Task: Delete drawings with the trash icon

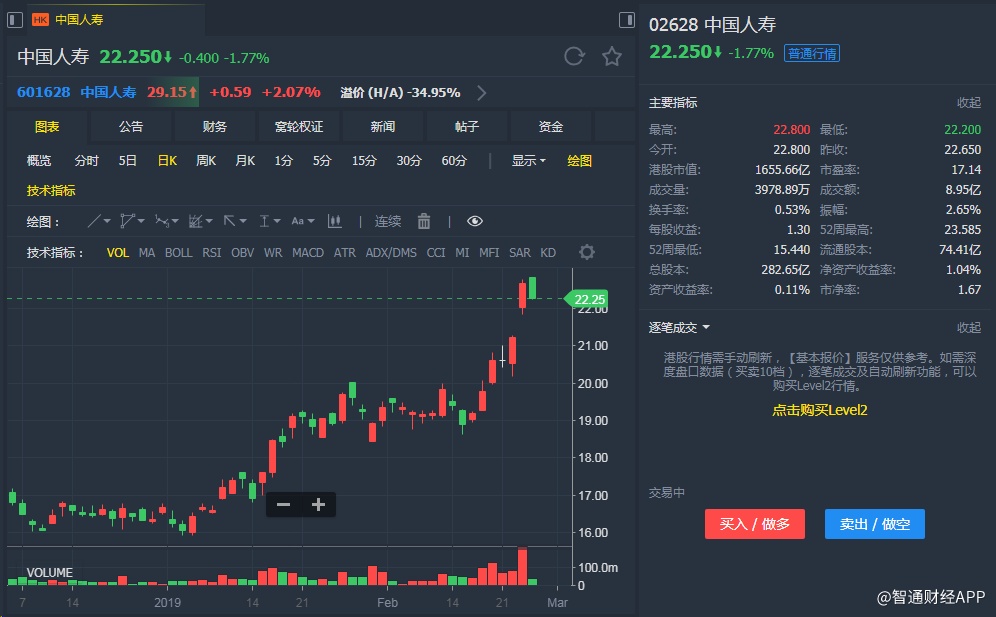Action: [x=423, y=221]
